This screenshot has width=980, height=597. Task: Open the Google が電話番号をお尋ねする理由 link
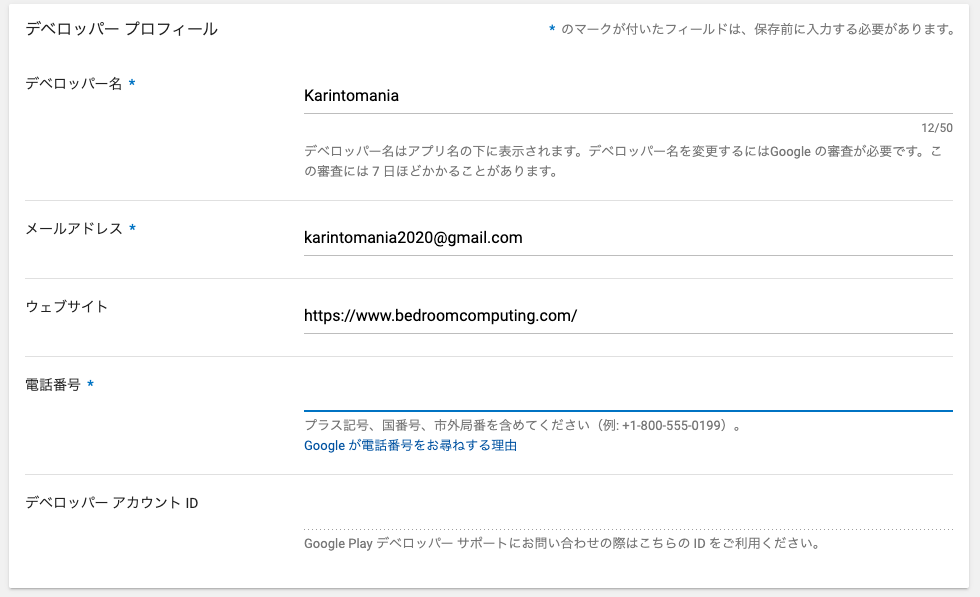[x=410, y=445]
